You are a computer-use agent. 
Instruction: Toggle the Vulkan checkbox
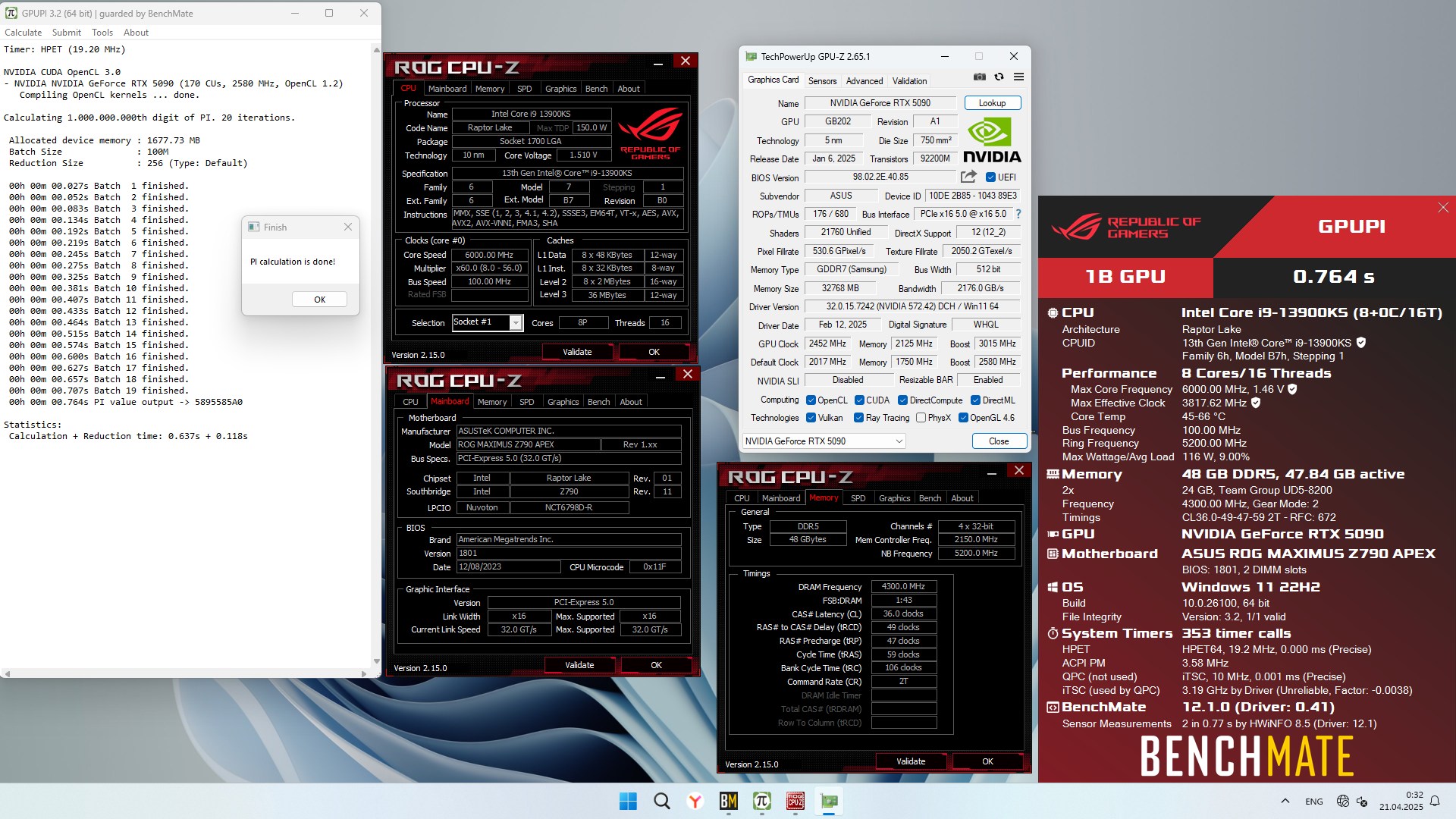click(x=811, y=418)
